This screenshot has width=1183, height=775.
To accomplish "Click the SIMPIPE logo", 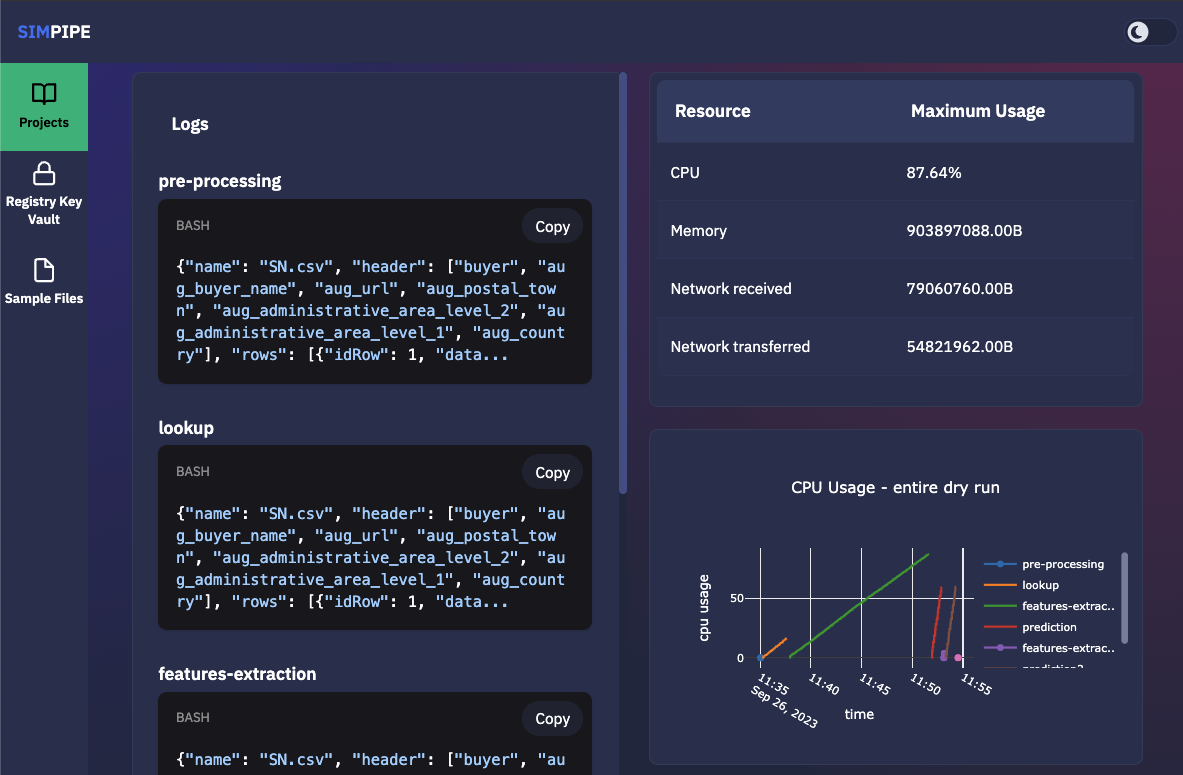I will [x=54, y=32].
